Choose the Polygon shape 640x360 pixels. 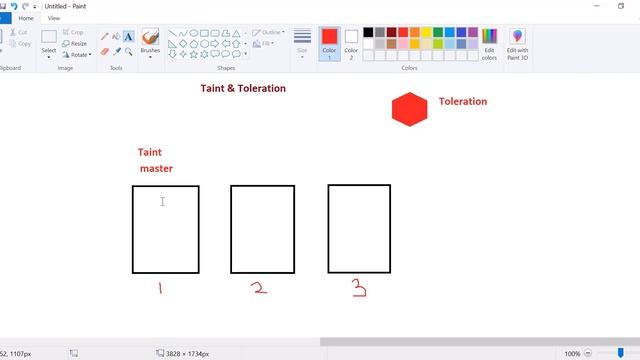(226, 33)
